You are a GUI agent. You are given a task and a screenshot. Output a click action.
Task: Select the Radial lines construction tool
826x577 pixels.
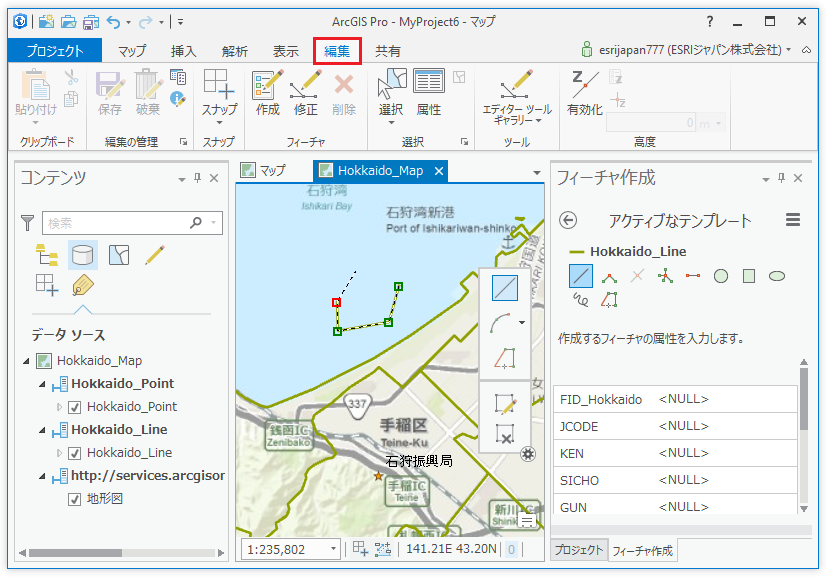point(665,276)
